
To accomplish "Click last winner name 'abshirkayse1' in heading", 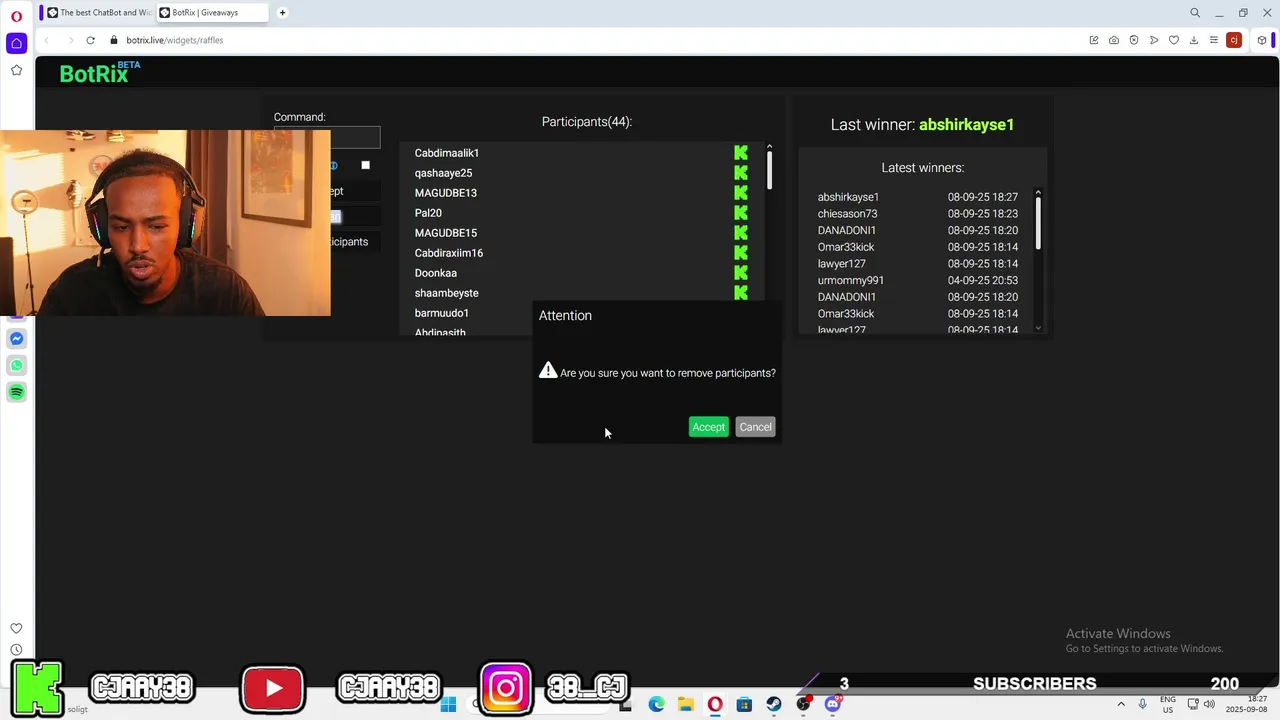I will tap(966, 125).
